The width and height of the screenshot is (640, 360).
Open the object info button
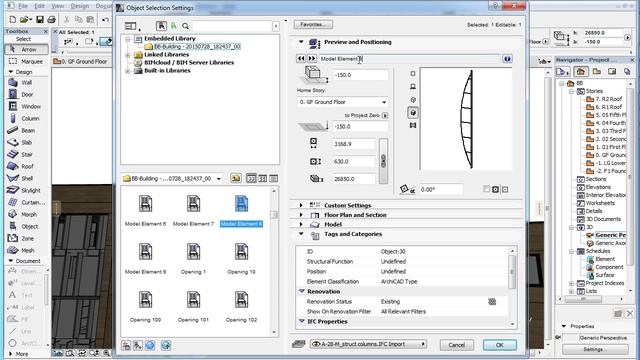[x=507, y=59]
